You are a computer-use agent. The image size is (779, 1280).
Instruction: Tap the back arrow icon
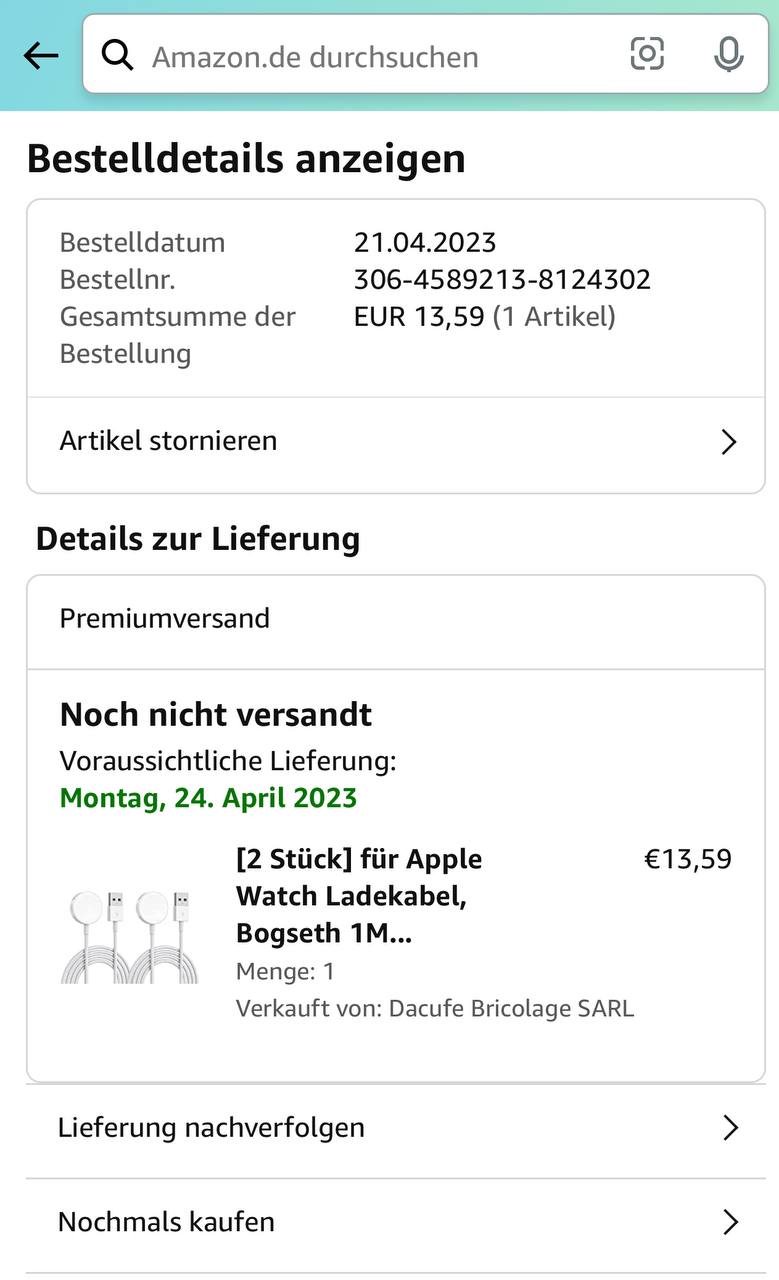click(41, 56)
